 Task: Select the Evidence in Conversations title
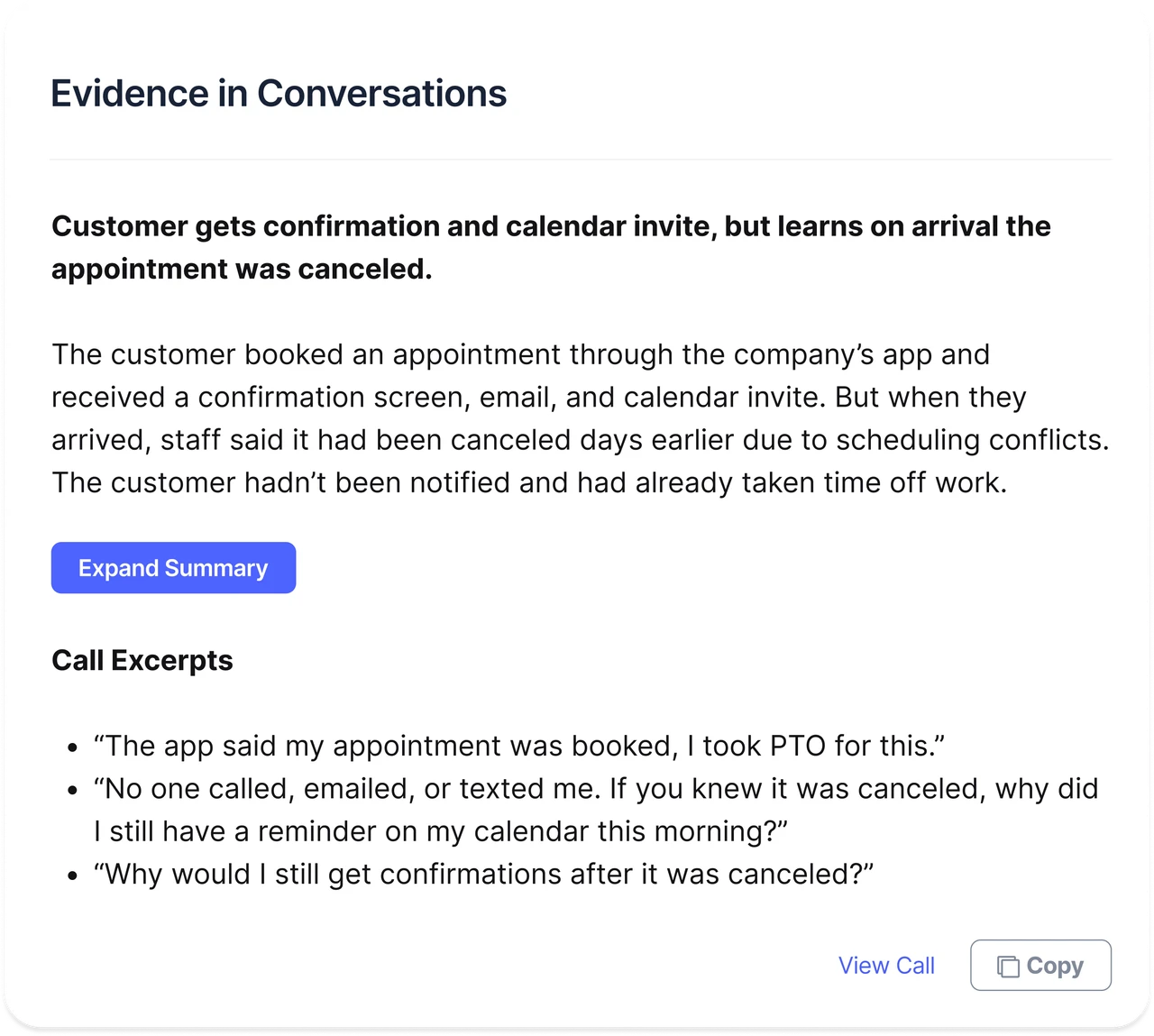point(279,94)
